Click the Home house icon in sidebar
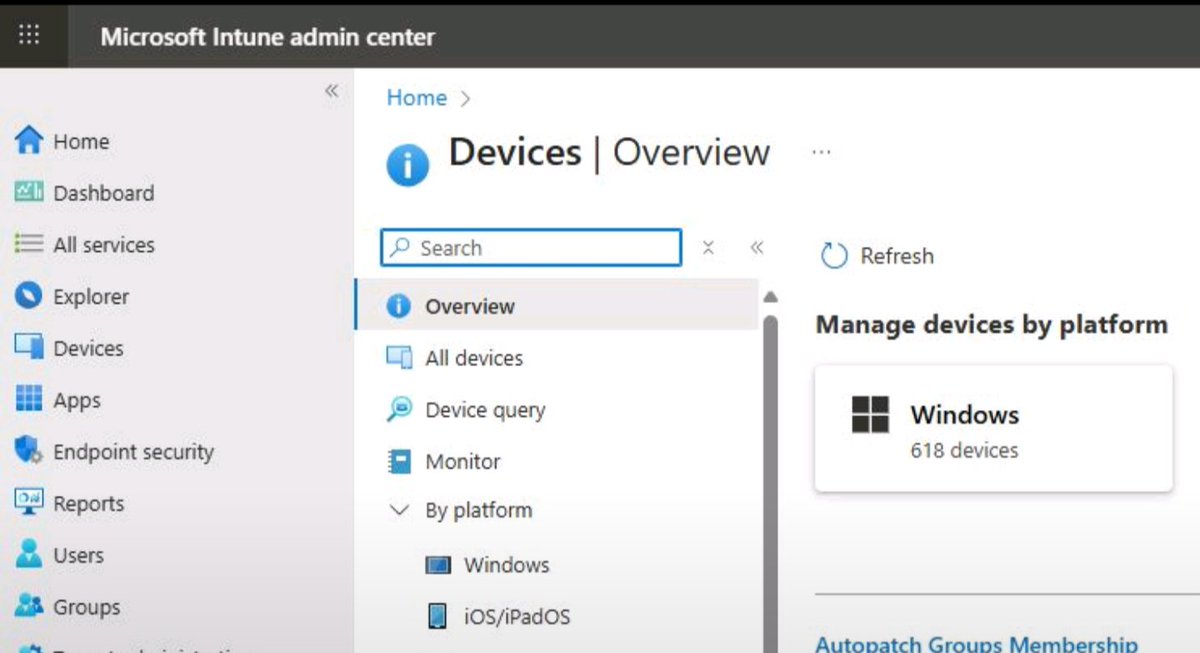Screen dimensions: 1200x653 pyautogui.click(x=30, y=141)
